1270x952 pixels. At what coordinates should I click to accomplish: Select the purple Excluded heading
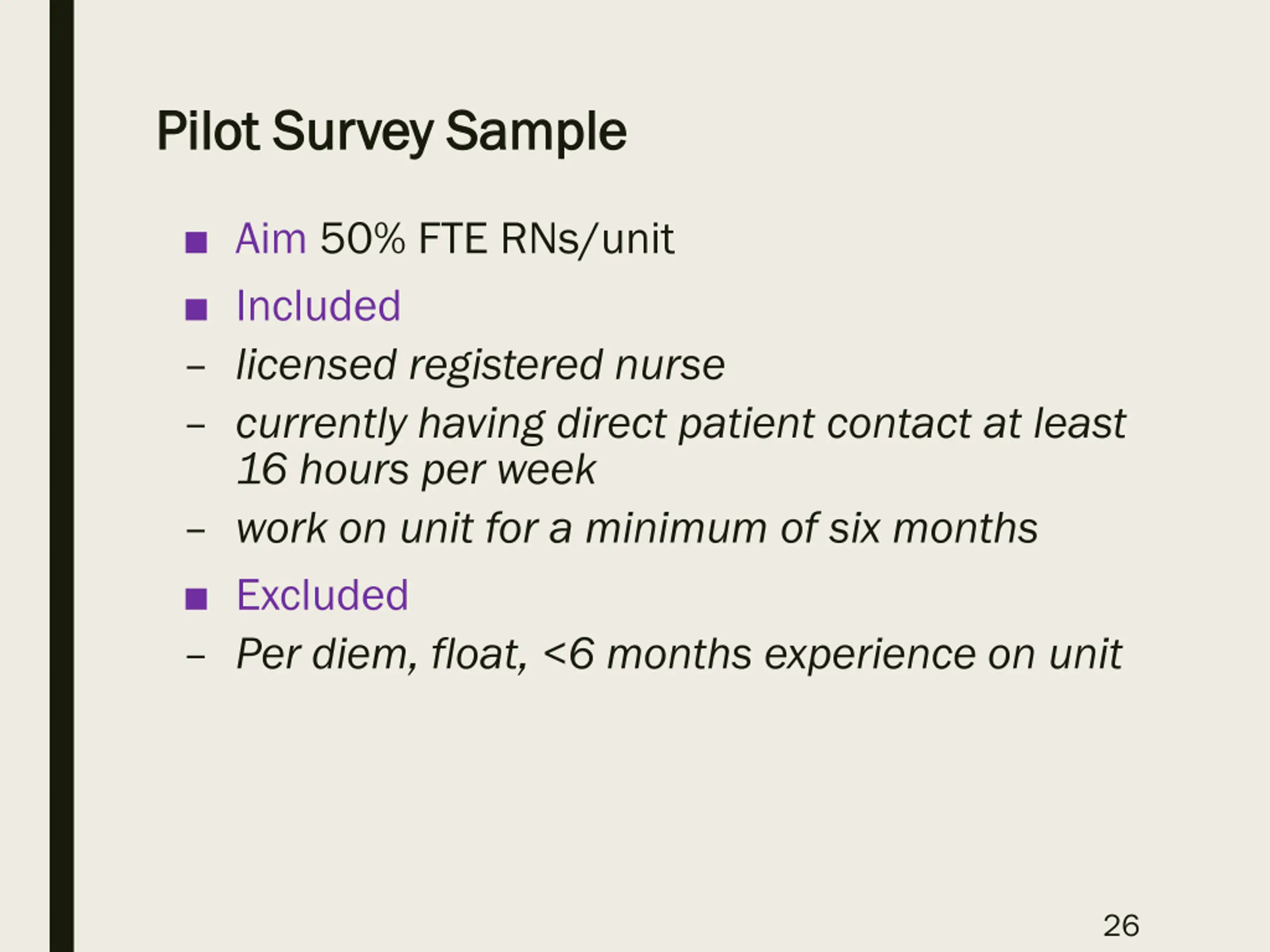(x=322, y=595)
